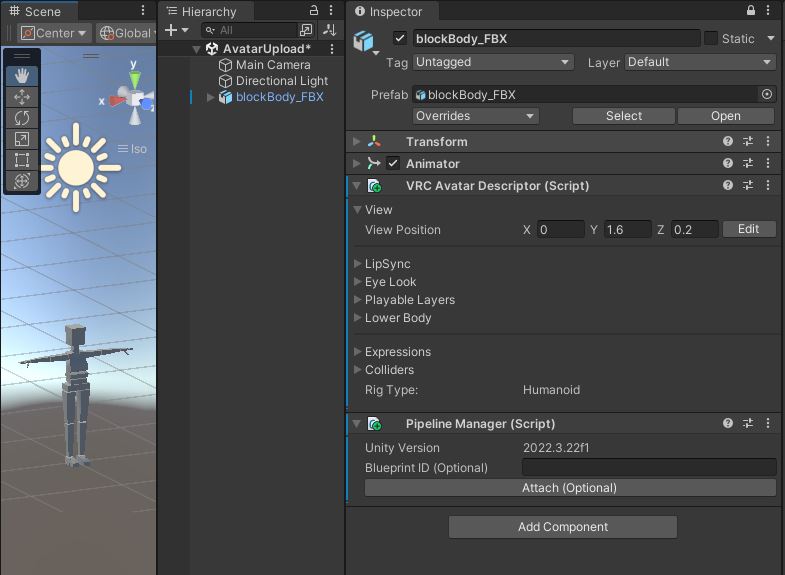Select Directional Light in the hierarchy
Viewport: 785px width, 575px height.
281,81
